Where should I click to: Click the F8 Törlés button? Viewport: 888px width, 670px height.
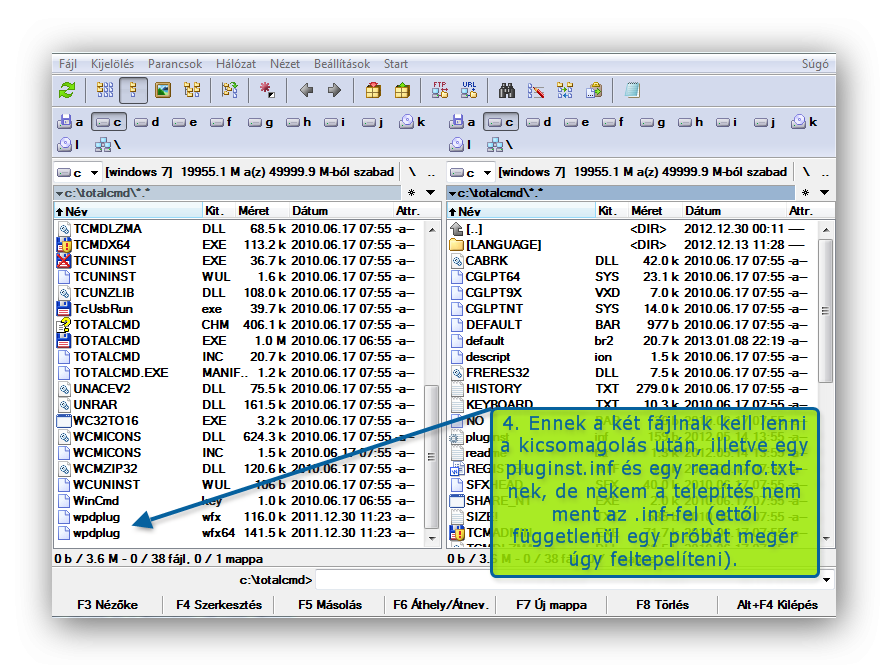click(662, 604)
